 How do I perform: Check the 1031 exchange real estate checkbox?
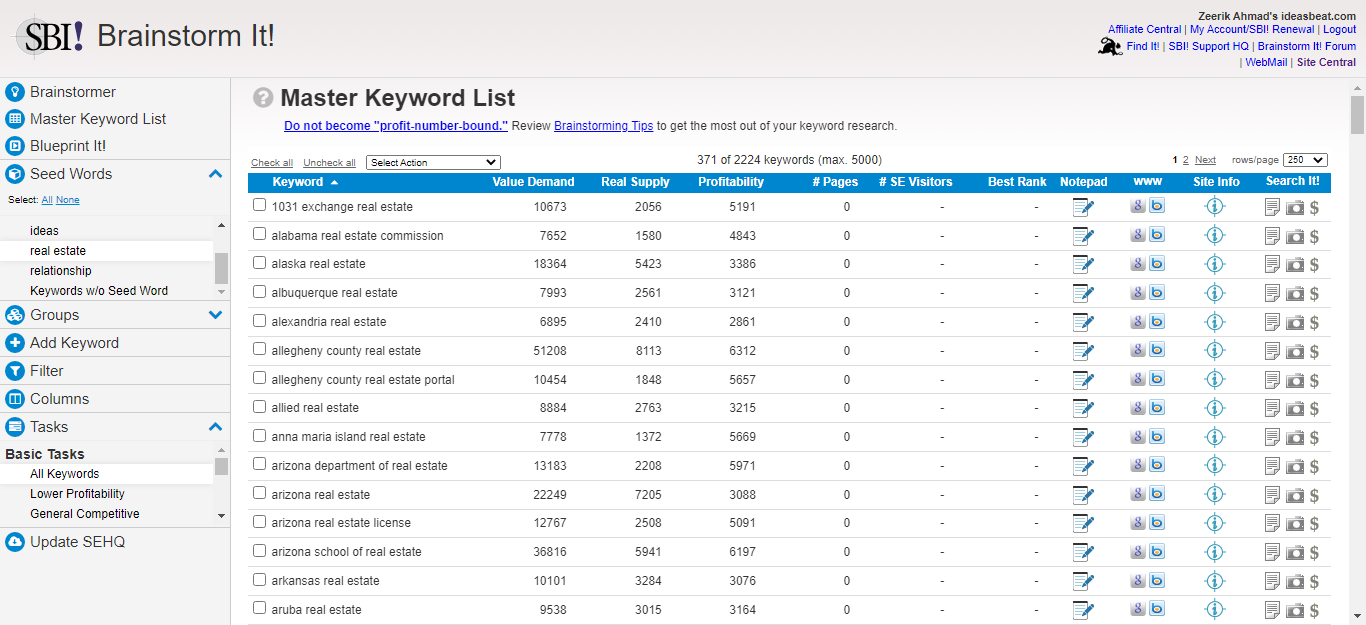pos(260,205)
